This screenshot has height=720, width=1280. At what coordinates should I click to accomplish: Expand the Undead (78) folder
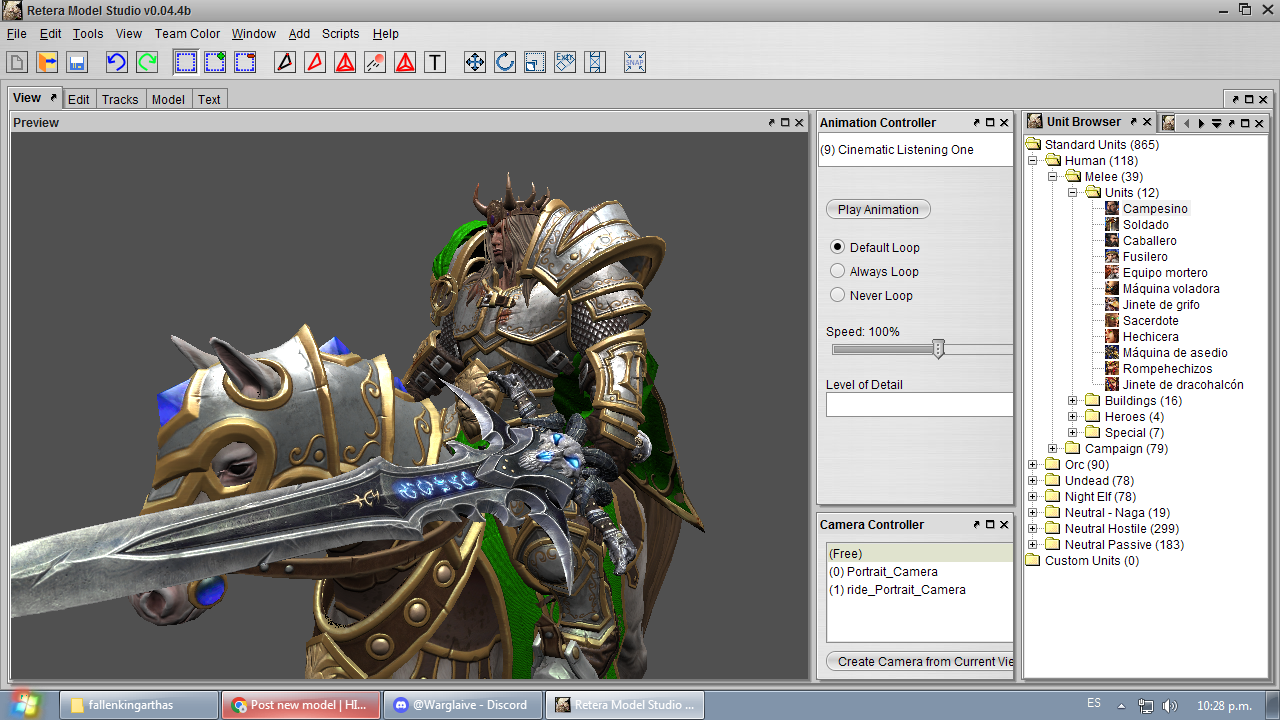point(1034,481)
